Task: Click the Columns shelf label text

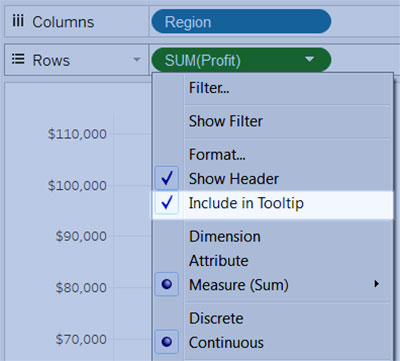Action: tap(63, 22)
